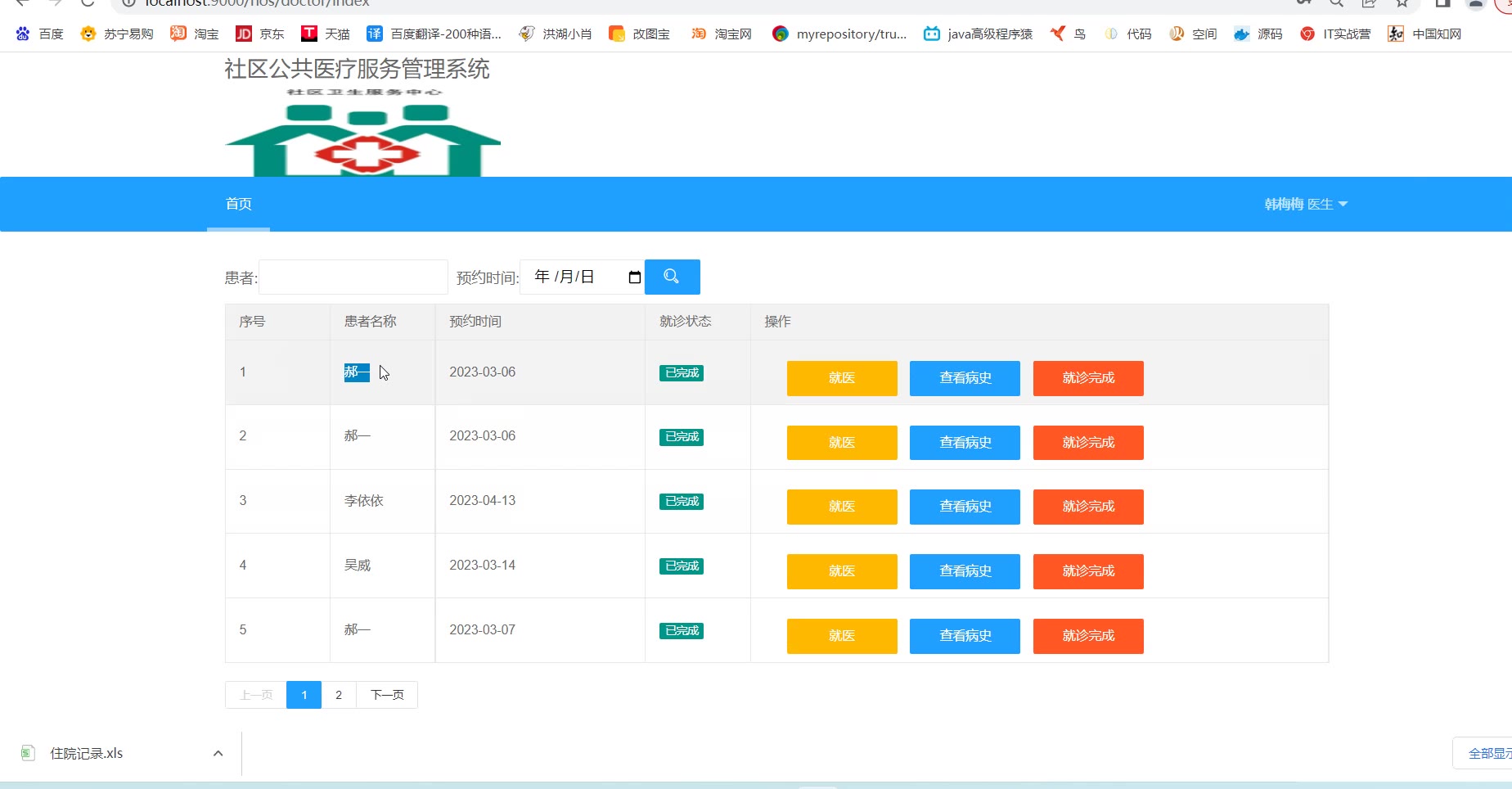Click date 2023-03-14

pyautogui.click(x=483, y=566)
